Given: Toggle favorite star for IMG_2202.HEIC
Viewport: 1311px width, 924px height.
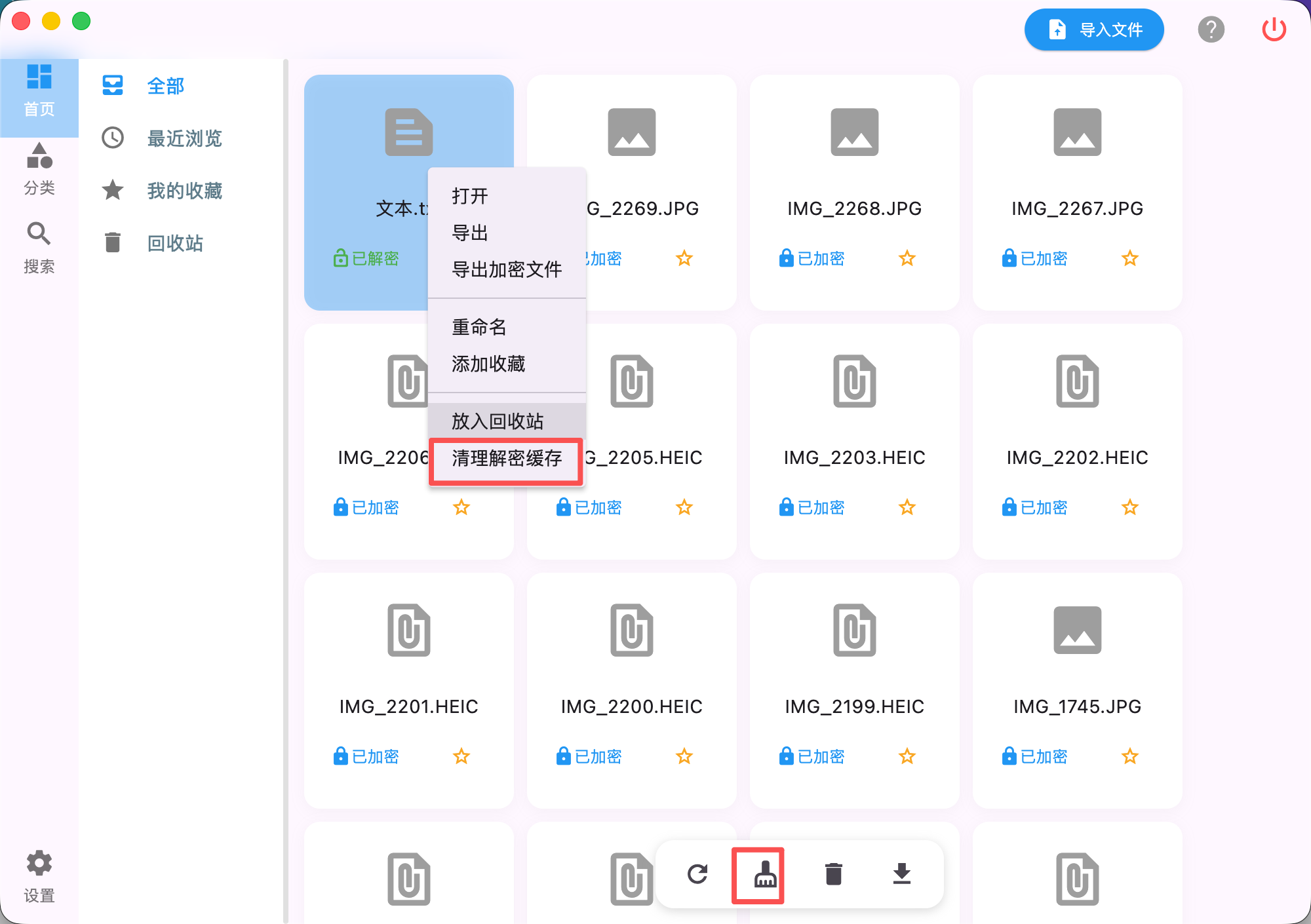Looking at the screenshot, I should [1130, 507].
